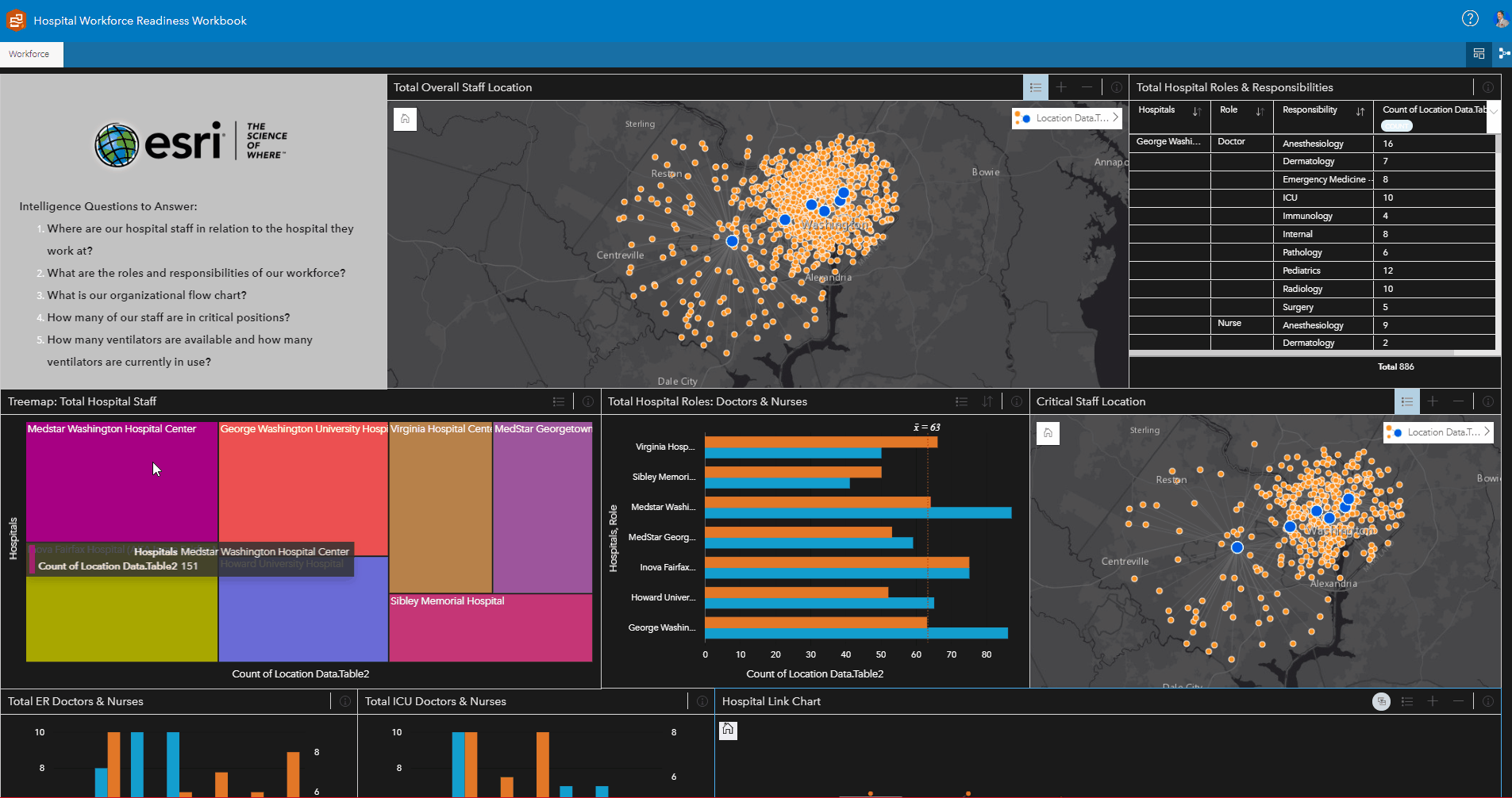Show info for Total Overall Staff Location card
This screenshot has width=1512, height=798.
pos(1116,87)
